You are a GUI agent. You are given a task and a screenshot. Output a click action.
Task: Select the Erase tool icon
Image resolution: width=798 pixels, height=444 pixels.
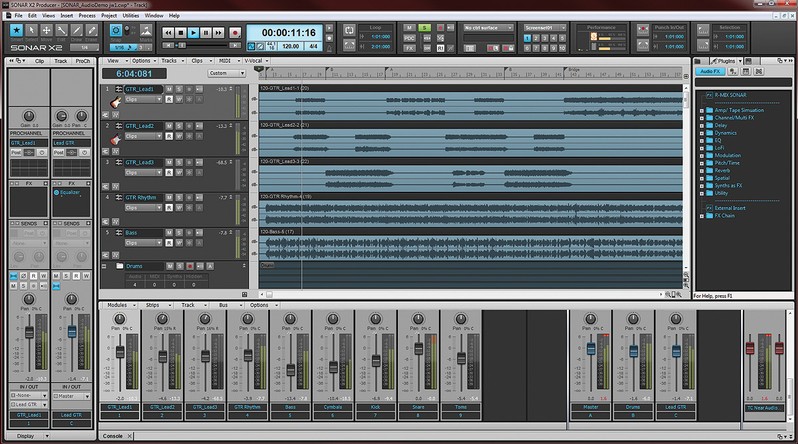(92, 31)
